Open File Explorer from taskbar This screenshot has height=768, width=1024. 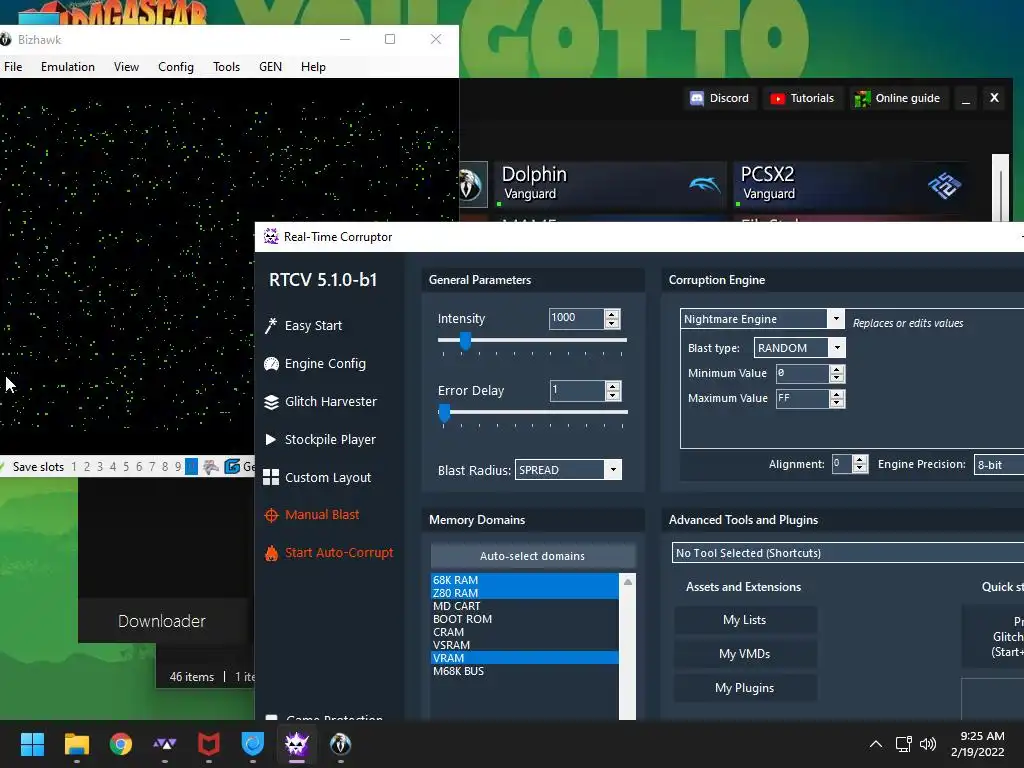pos(76,744)
